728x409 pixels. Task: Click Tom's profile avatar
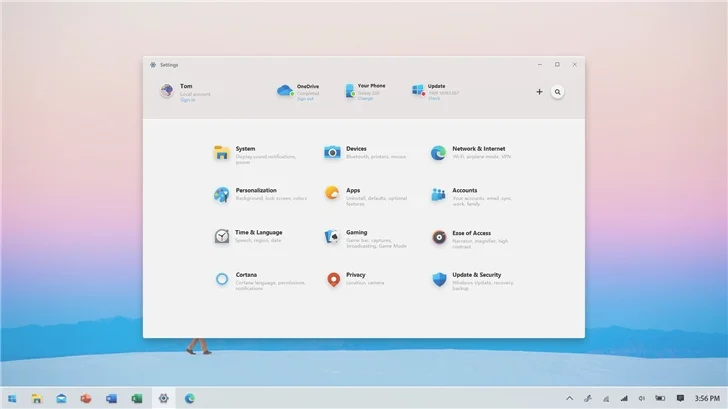point(167,91)
